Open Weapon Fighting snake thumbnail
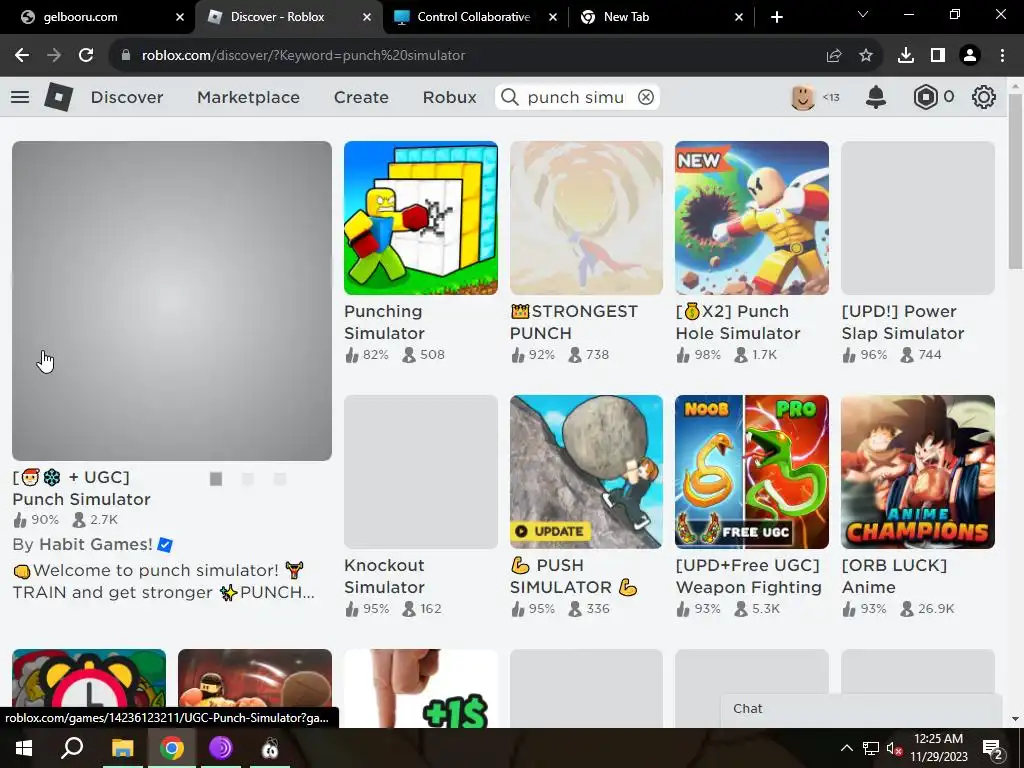The height and width of the screenshot is (768, 1024). click(x=752, y=472)
